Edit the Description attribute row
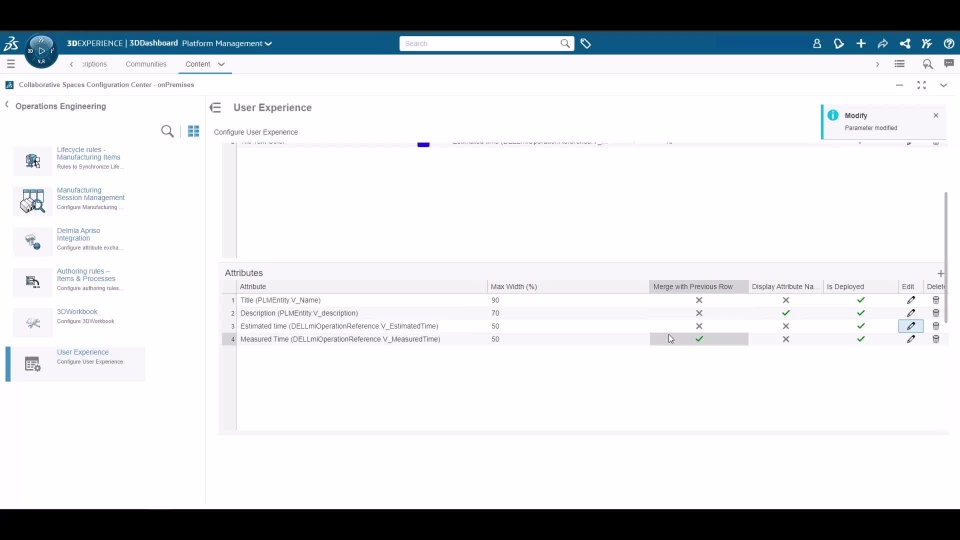 tap(911, 313)
